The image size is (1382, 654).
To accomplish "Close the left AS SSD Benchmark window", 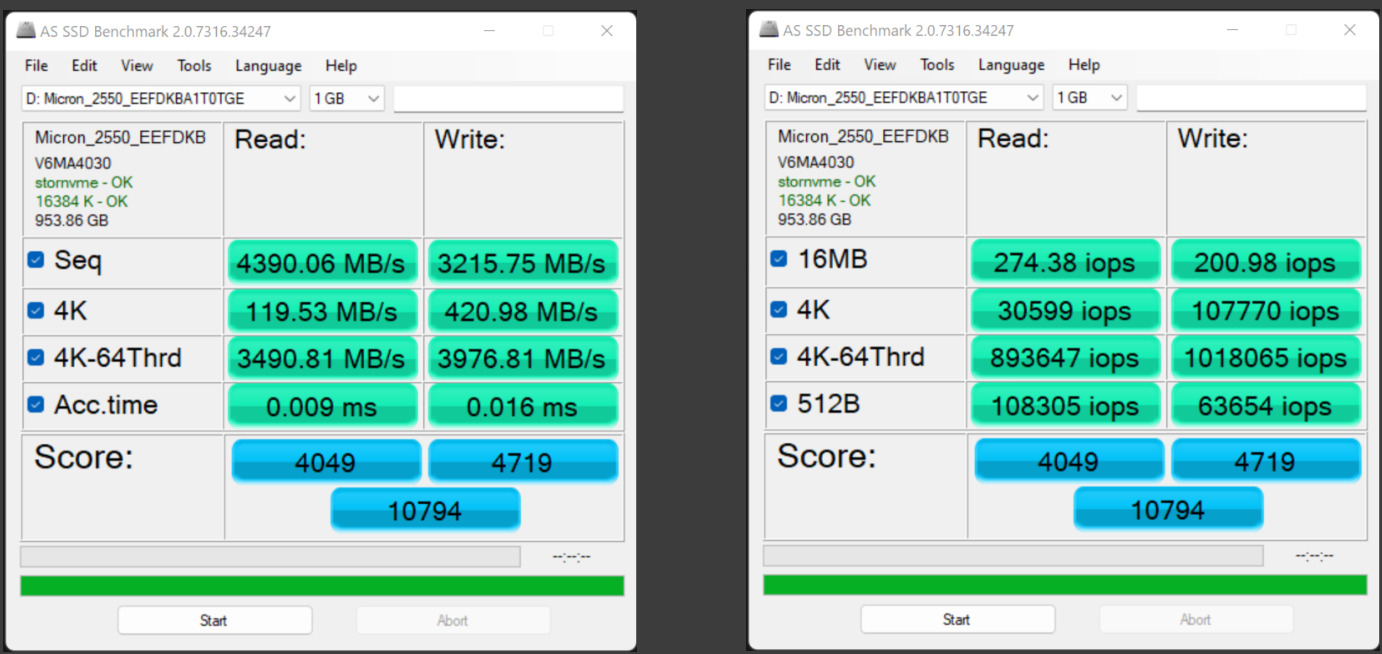I will (607, 31).
